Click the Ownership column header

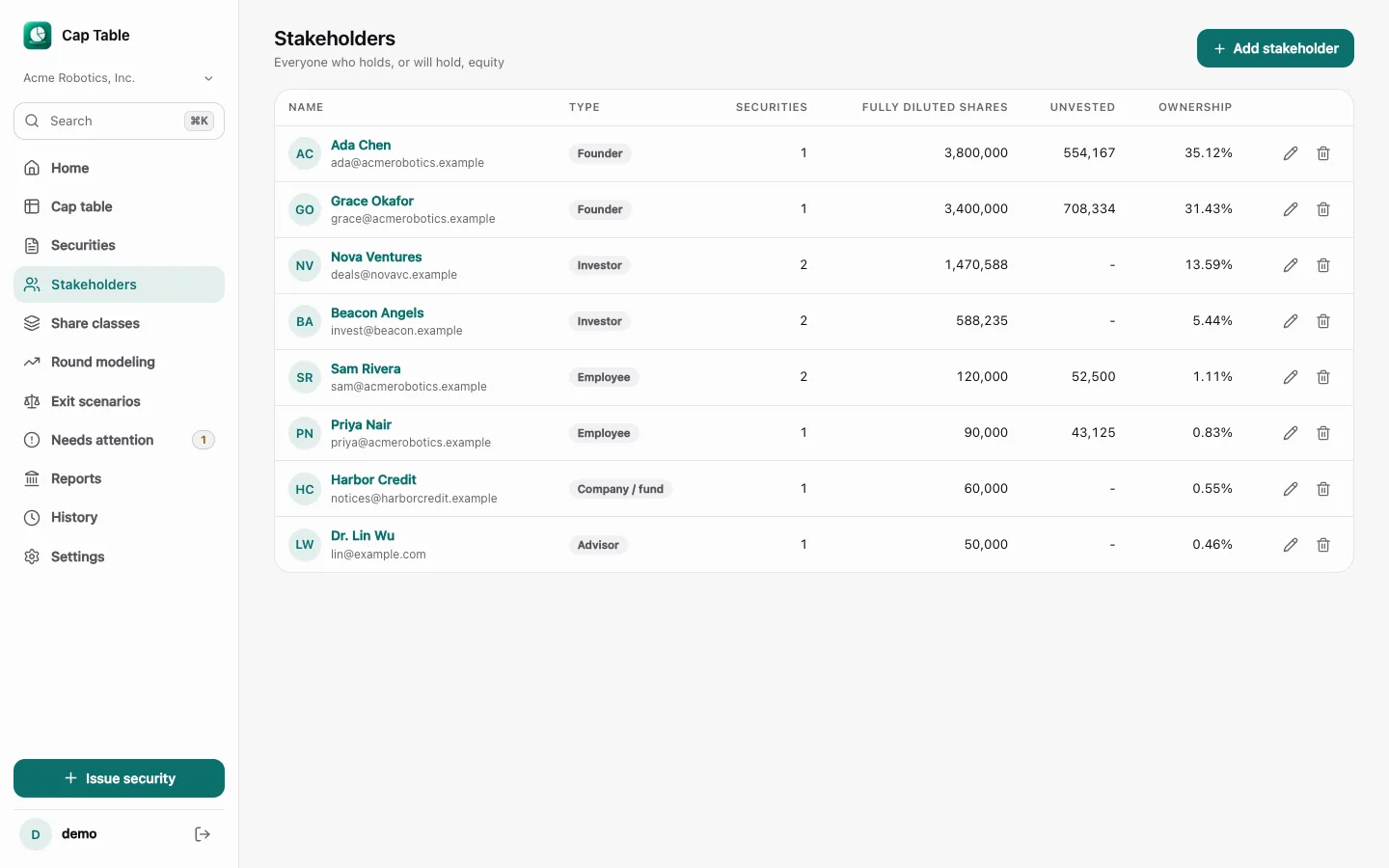click(1195, 107)
